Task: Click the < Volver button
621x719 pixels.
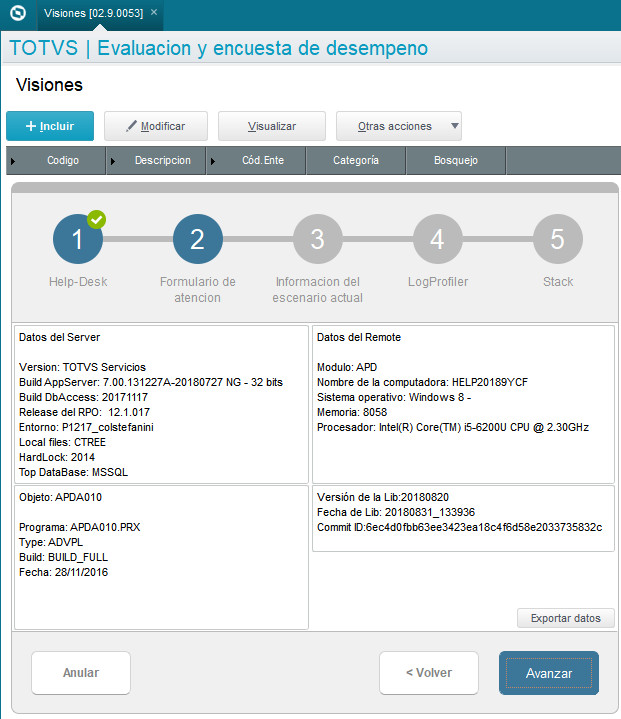Action: coord(429,673)
